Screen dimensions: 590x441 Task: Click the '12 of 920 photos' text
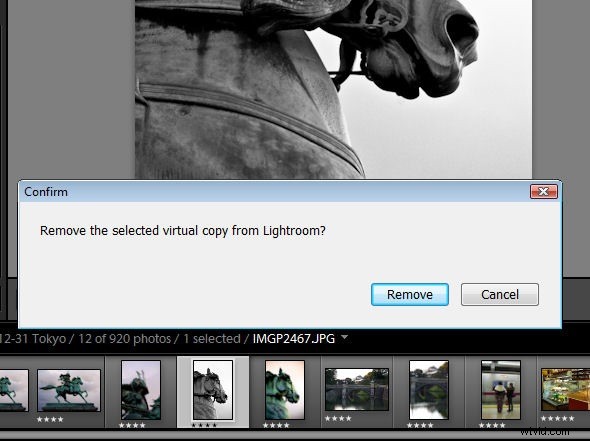[x=125, y=339]
